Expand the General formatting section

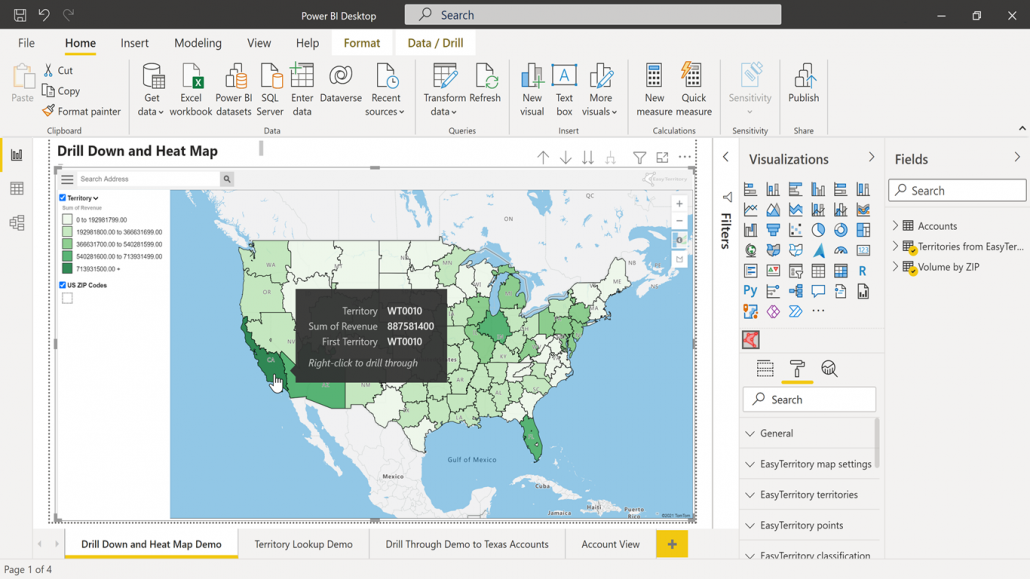[x=809, y=433]
